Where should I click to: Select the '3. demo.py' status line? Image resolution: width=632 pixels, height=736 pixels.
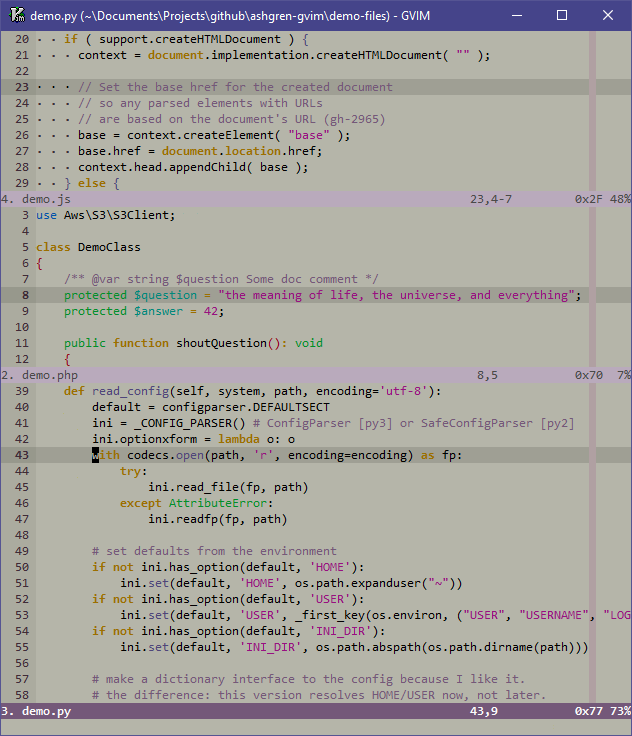coord(316,711)
